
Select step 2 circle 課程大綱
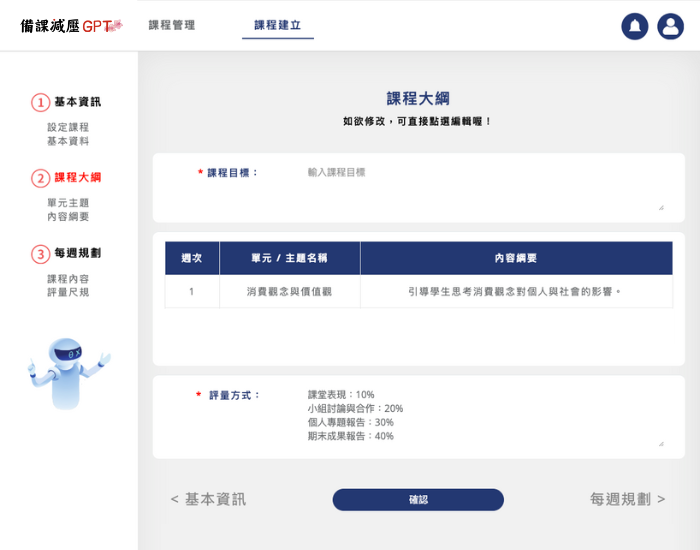click(x=40, y=178)
